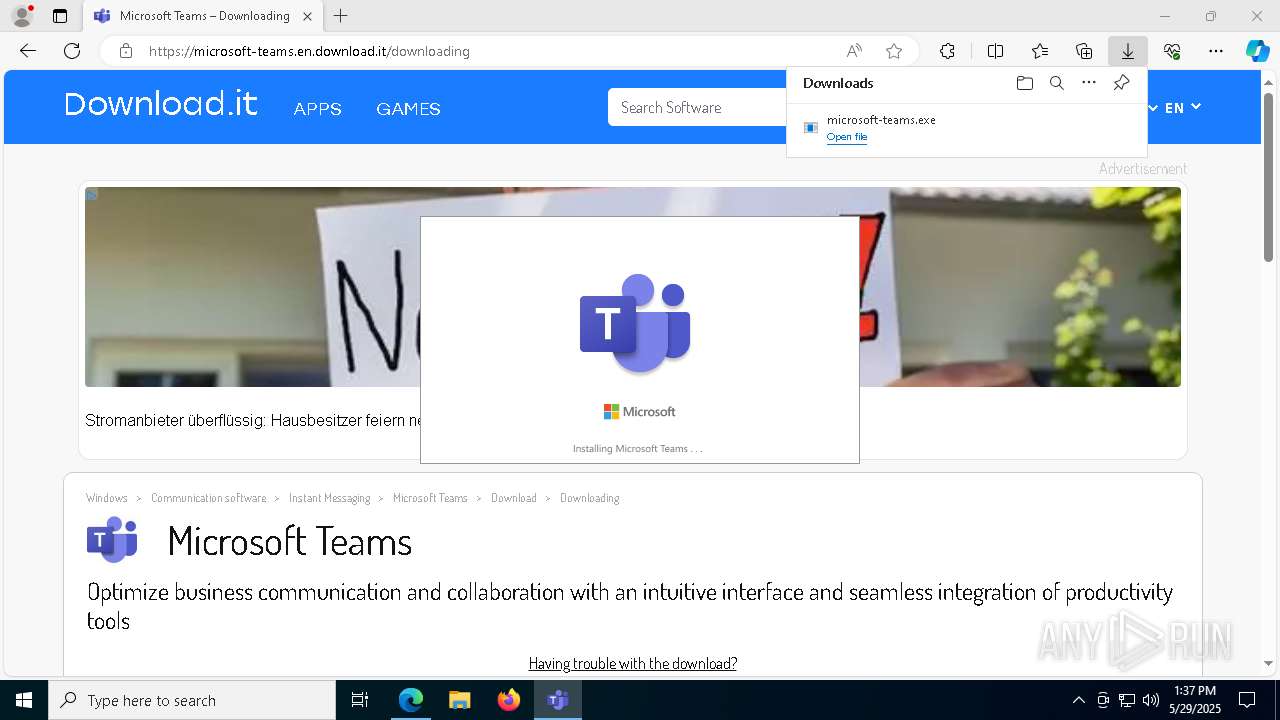Viewport: 1280px width, 720px height.
Task: Open Task View on taskbar
Action: click(360, 700)
